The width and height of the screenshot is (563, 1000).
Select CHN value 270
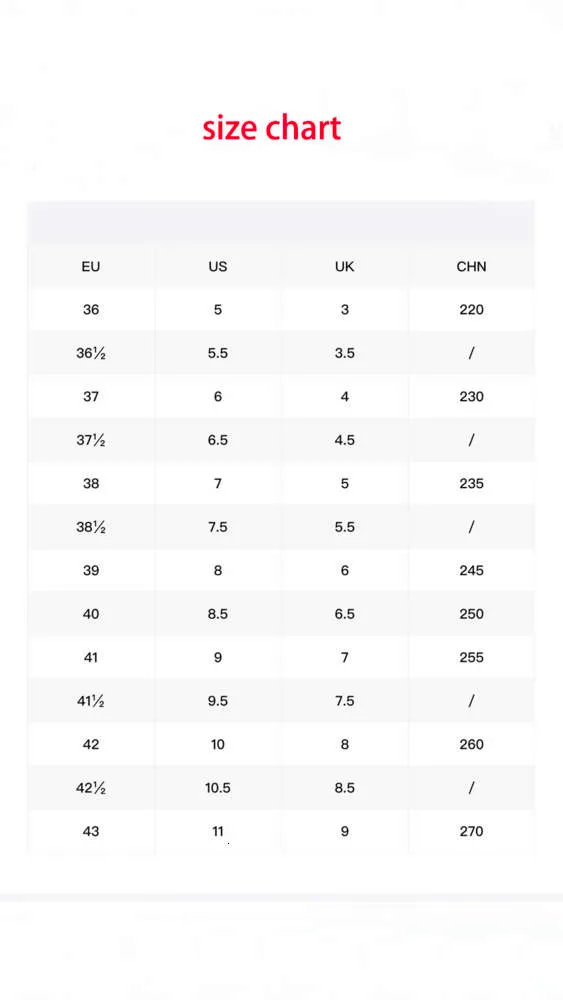pyautogui.click(x=471, y=831)
